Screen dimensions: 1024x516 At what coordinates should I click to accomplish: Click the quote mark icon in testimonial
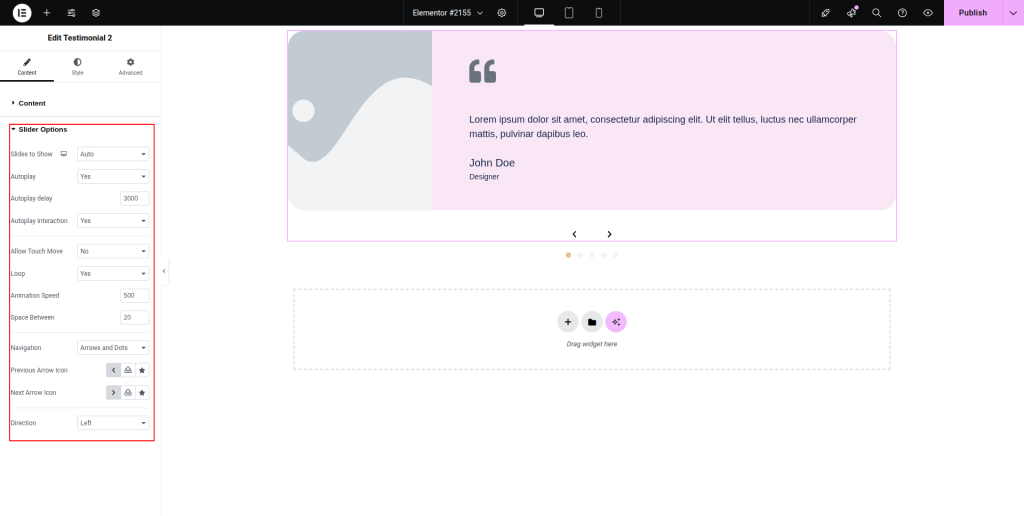click(483, 71)
